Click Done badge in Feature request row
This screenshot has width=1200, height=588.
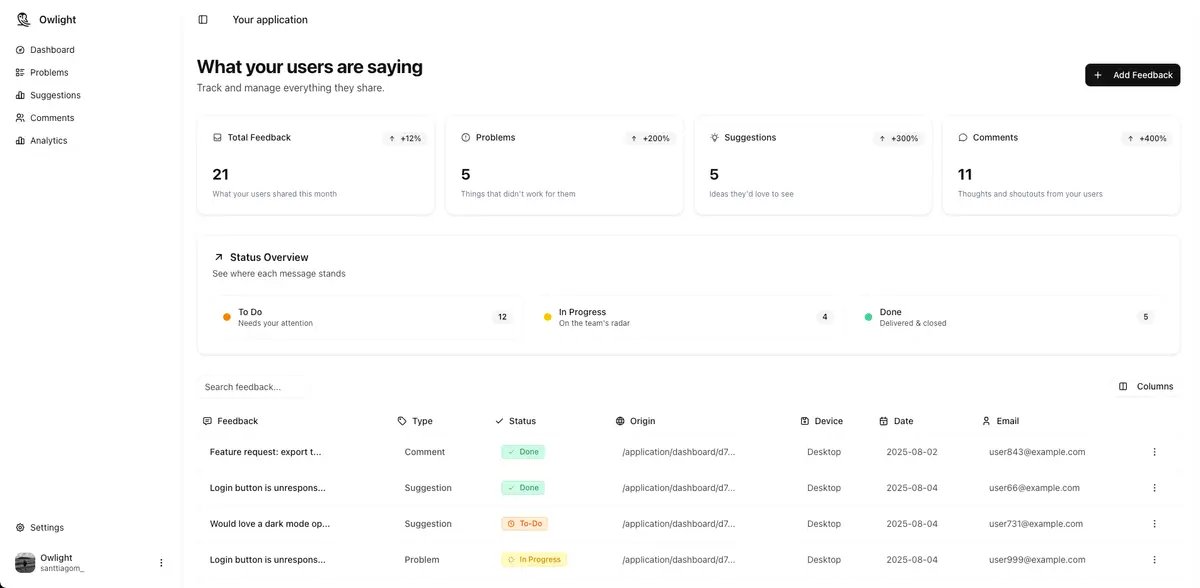(x=523, y=452)
